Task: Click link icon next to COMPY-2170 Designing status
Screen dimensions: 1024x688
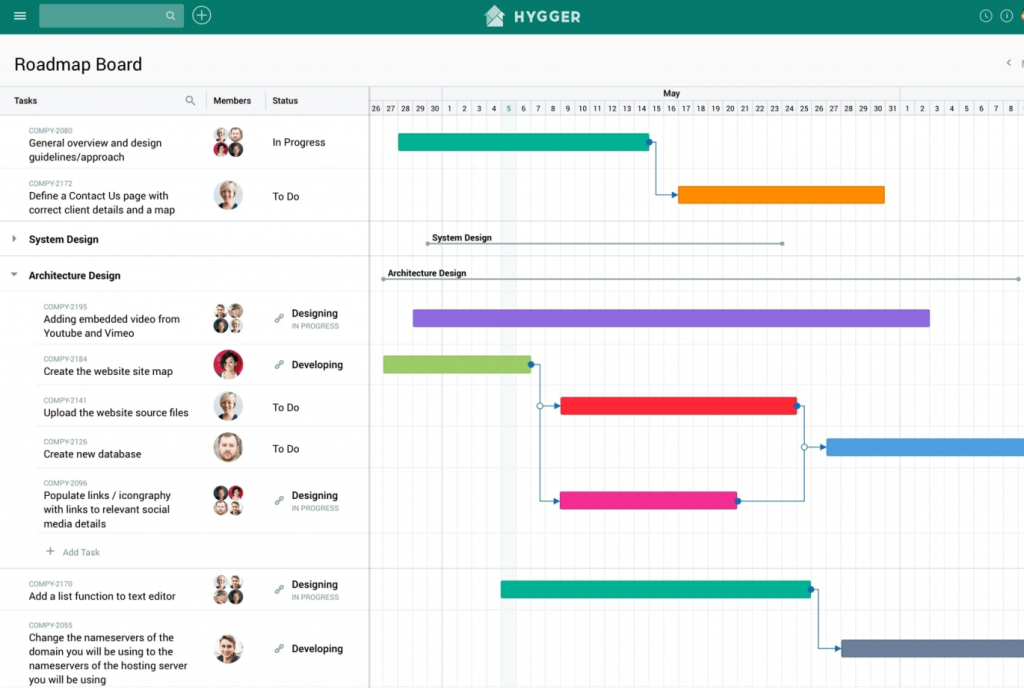Action: (279, 590)
